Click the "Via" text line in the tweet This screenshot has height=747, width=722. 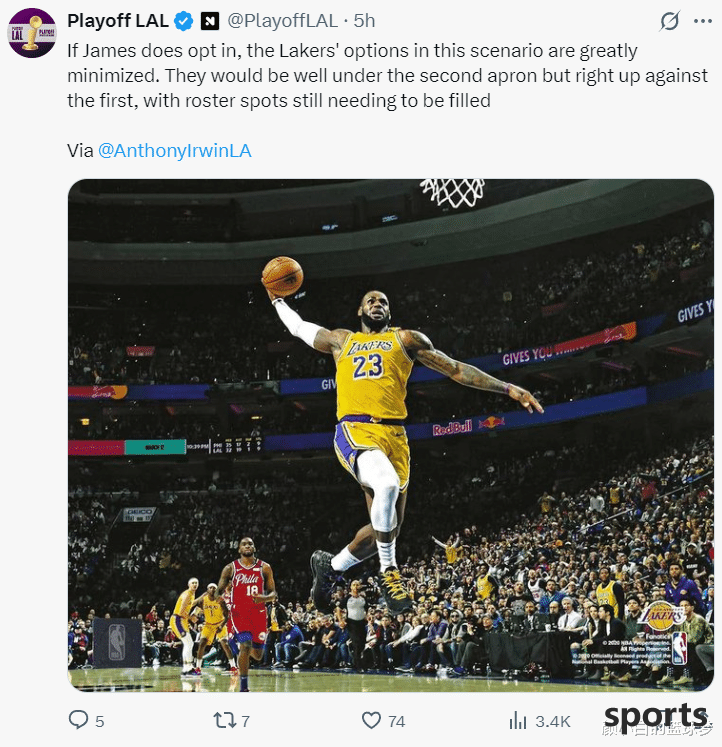80,150
